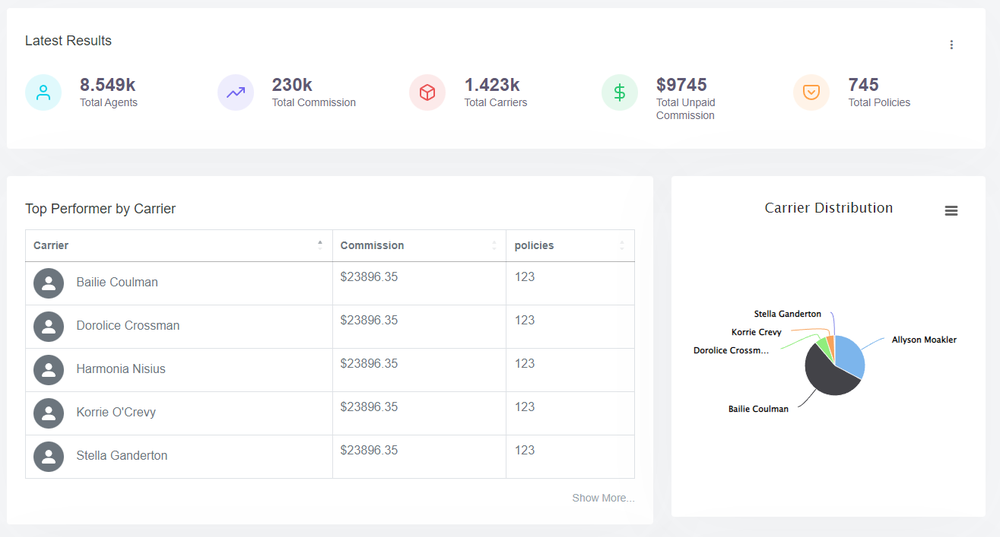This screenshot has height=537, width=1000.
Task: Sort table by Commission column
Action: (x=419, y=246)
